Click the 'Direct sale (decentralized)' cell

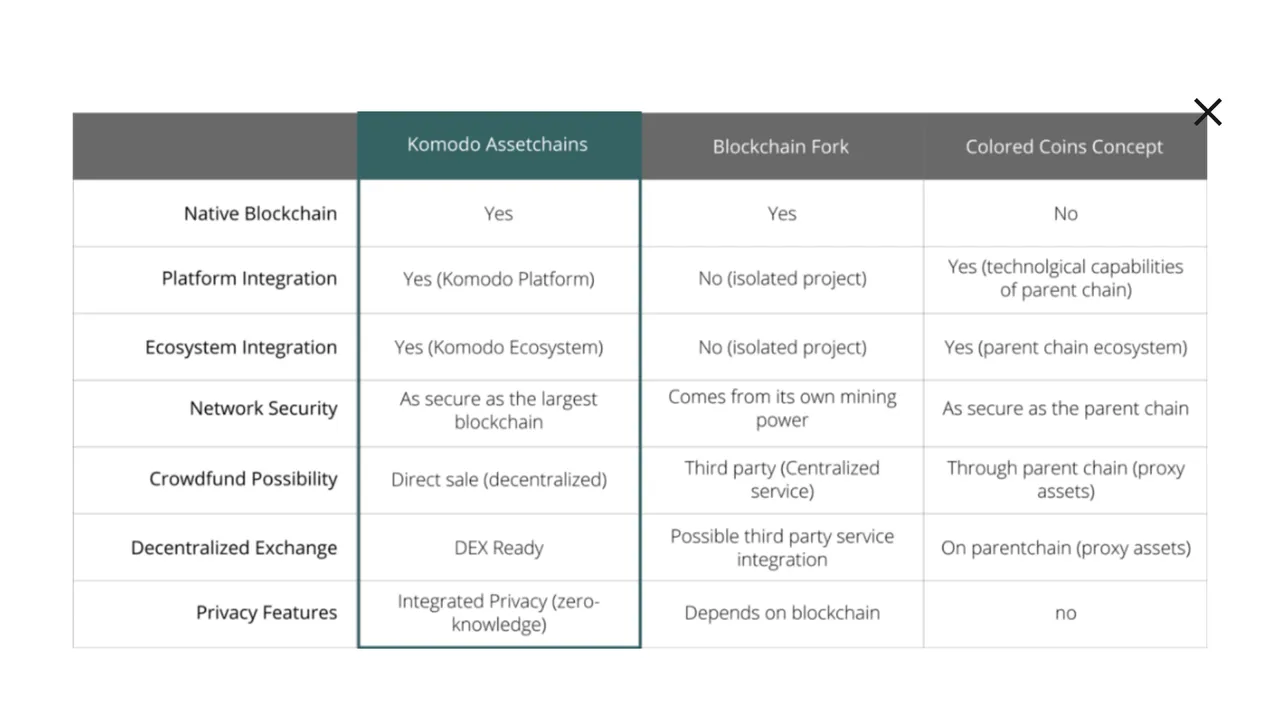(x=498, y=479)
